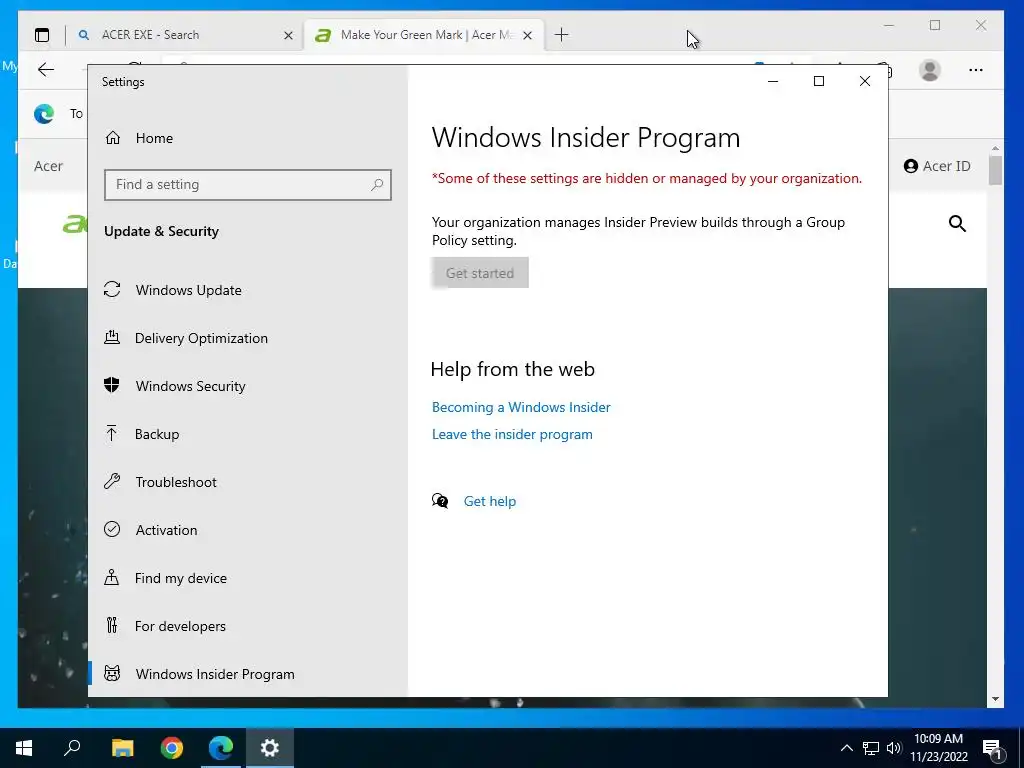Open File Explorer from taskbar

(x=122, y=748)
